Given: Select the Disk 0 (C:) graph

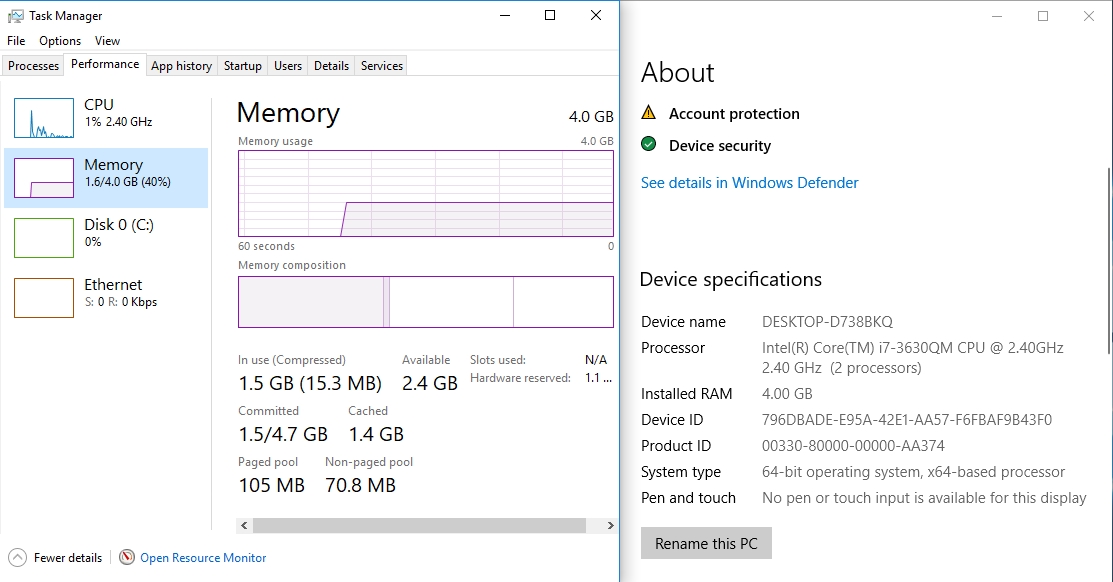Looking at the screenshot, I should (x=43, y=237).
